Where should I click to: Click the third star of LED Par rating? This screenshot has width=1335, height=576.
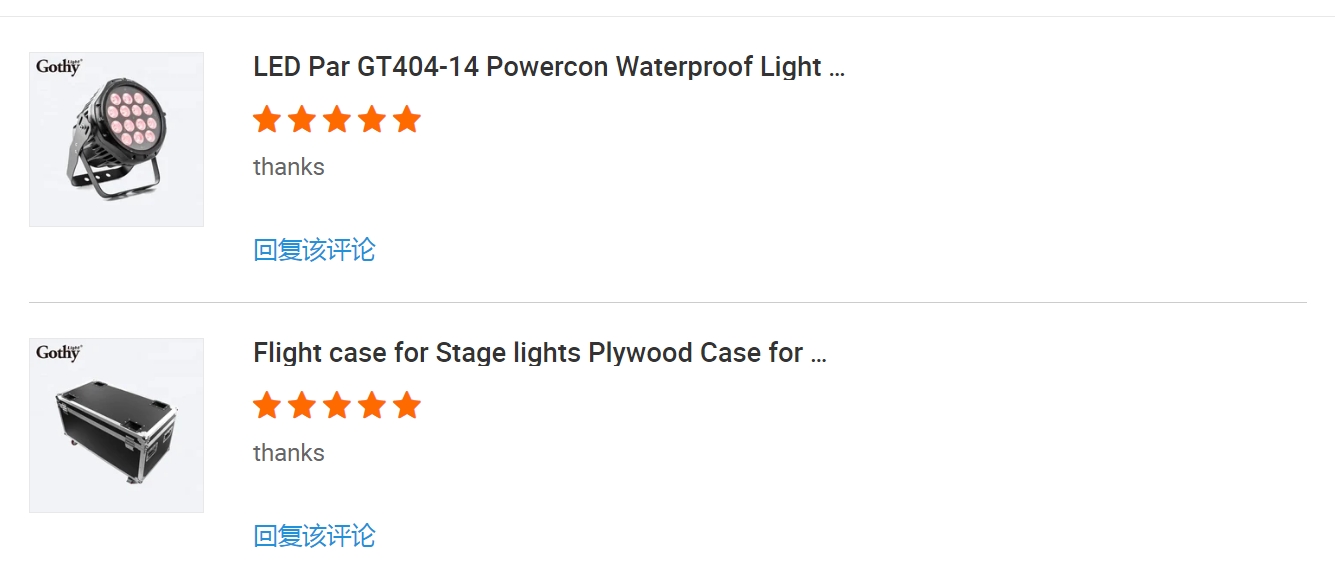(x=337, y=120)
